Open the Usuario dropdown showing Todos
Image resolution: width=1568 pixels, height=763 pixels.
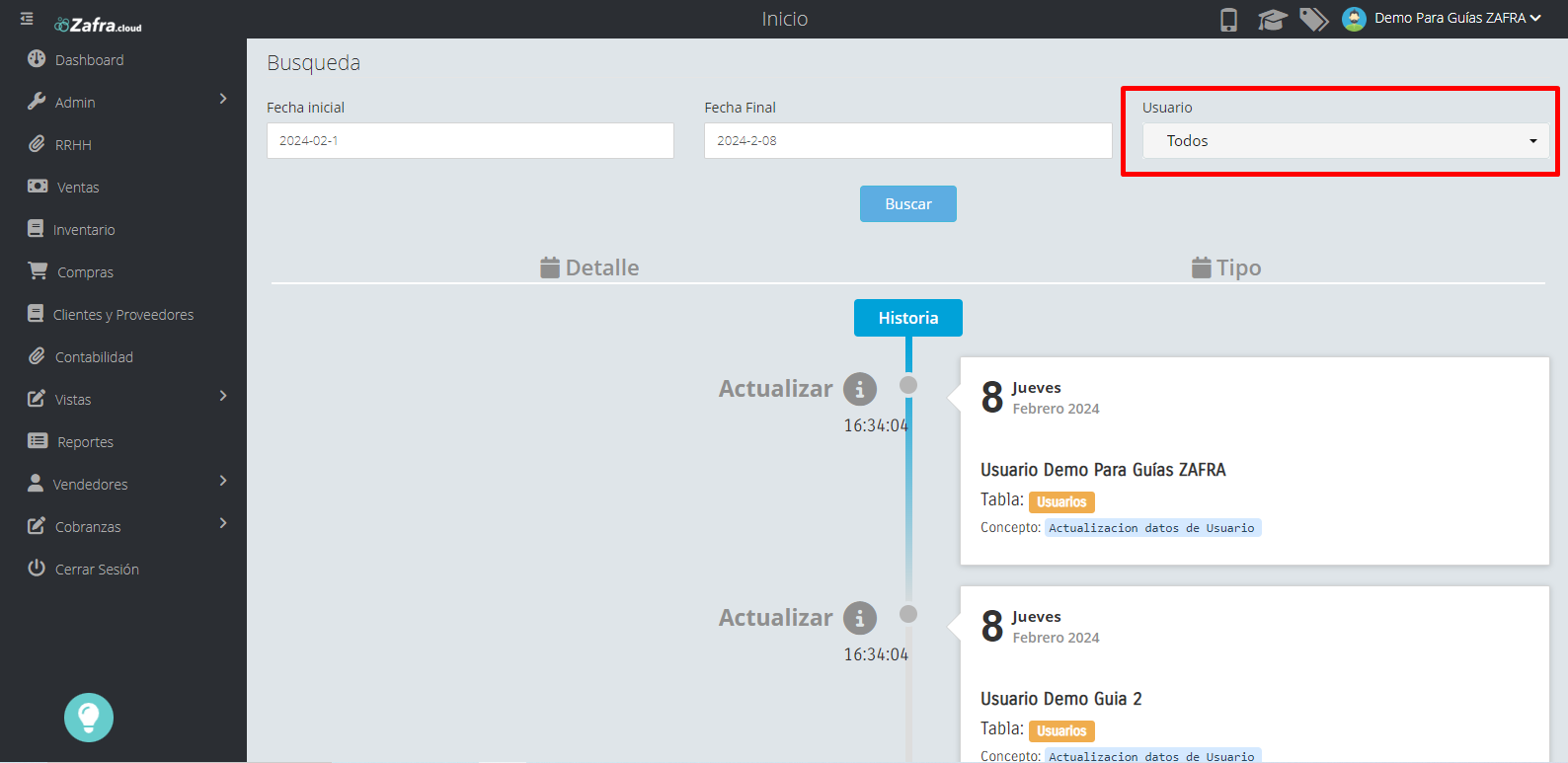click(1346, 141)
